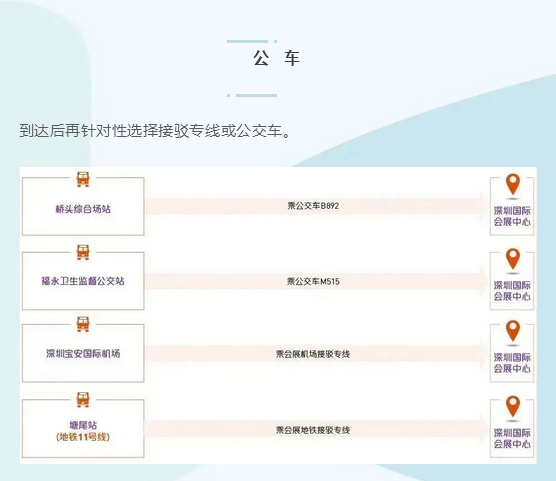Viewport: 556px width, 481px height.
Task: Select the 福永卫生监督公交站 station box
Action: coord(83,281)
